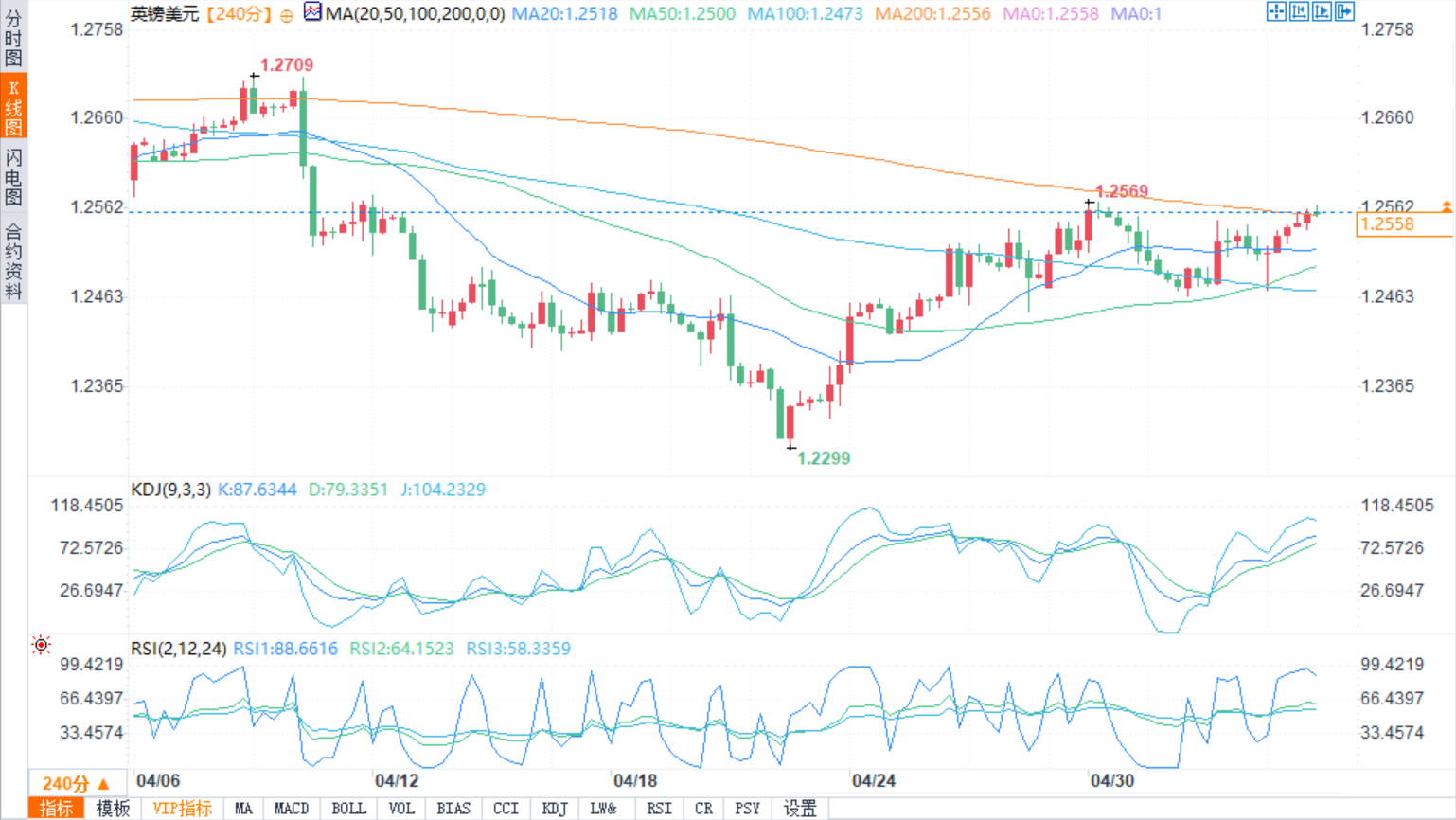Switch to 闪电图 view in sidebar
The width and height of the screenshot is (1456, 820).
pyautogui.click(x=13, y=177)
